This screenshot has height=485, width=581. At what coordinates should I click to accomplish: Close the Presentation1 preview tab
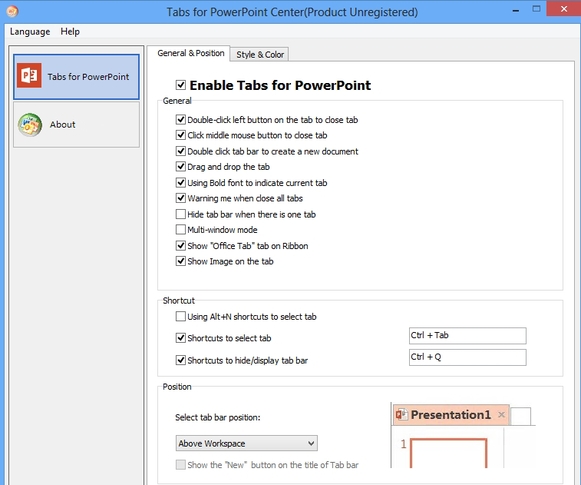[x=501, y=415]
